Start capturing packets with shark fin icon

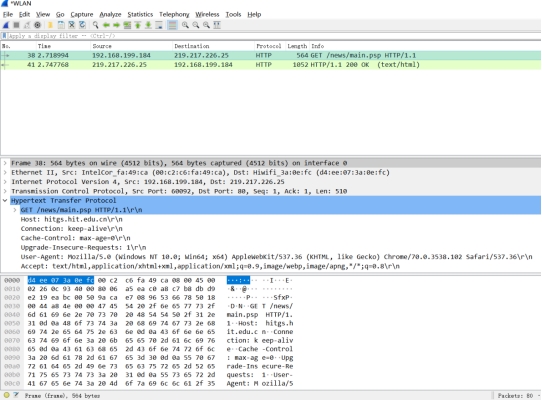point(6,25)
